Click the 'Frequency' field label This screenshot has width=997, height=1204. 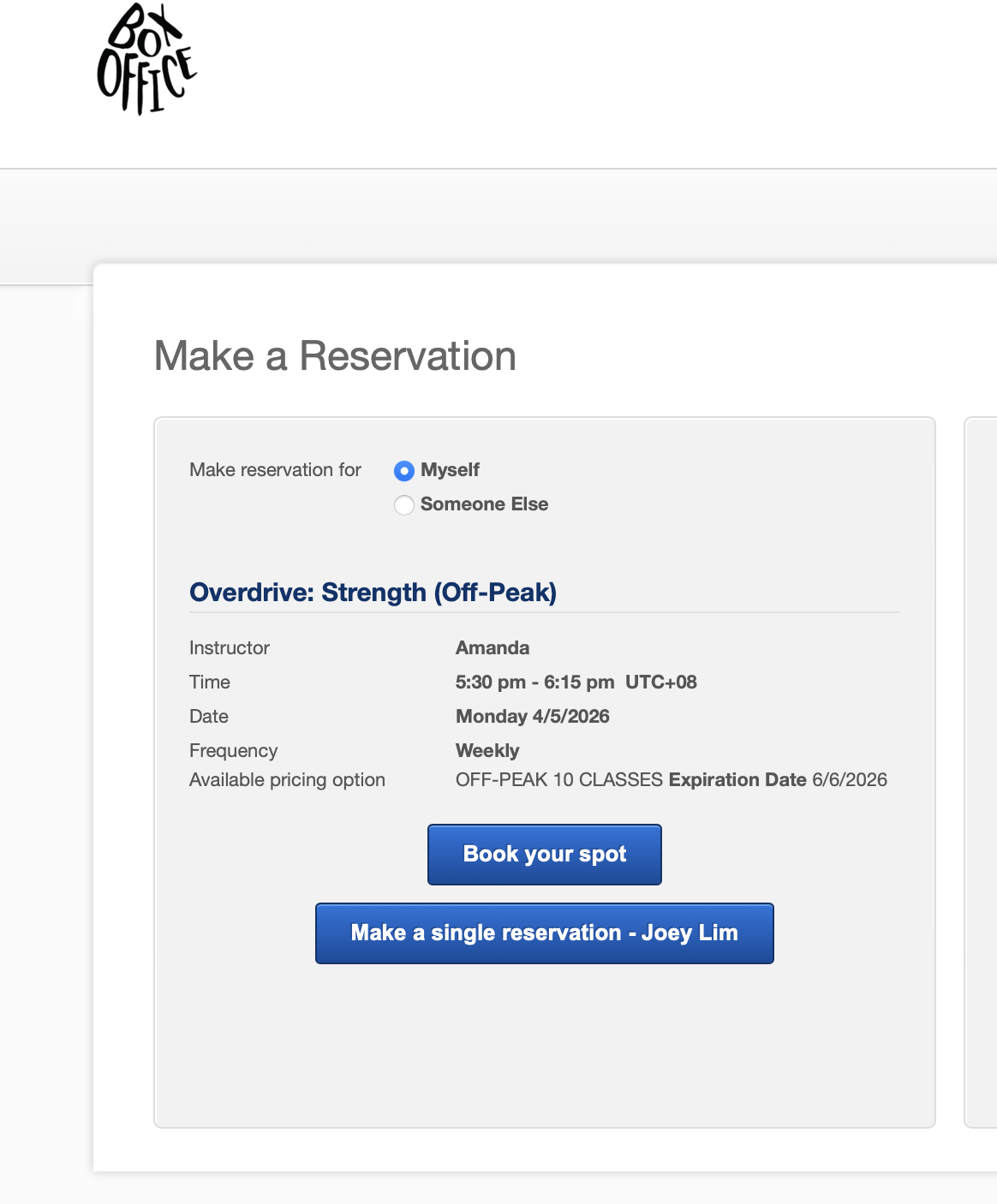[x=233, y=751]
